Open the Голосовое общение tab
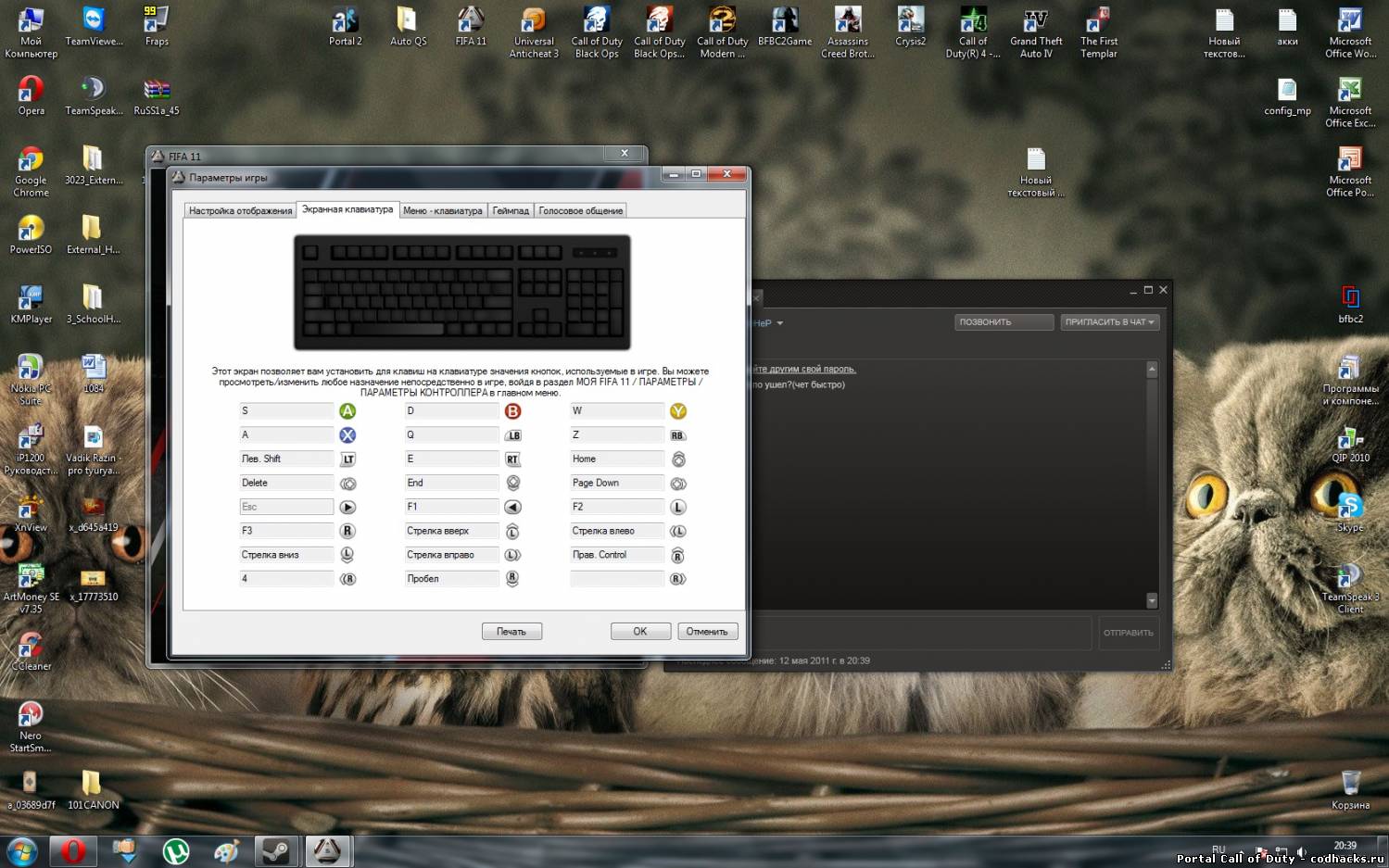The image size is (1389, 868). pyautogui.click(x=581, y=210)
